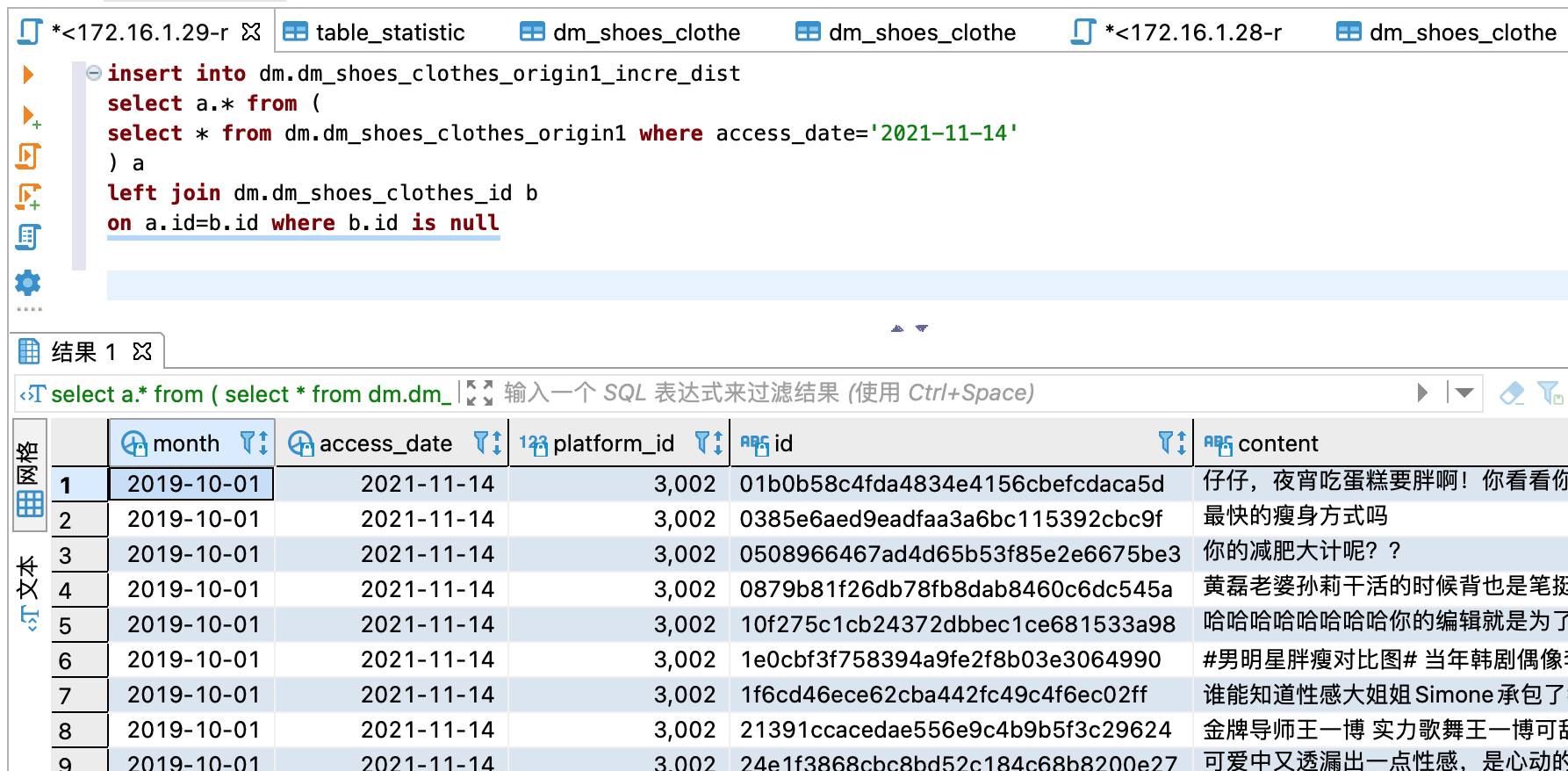The width and height of the screenshot is (1568, 771).
Task: Switch to the table_statistic tab
Action: 390,32
